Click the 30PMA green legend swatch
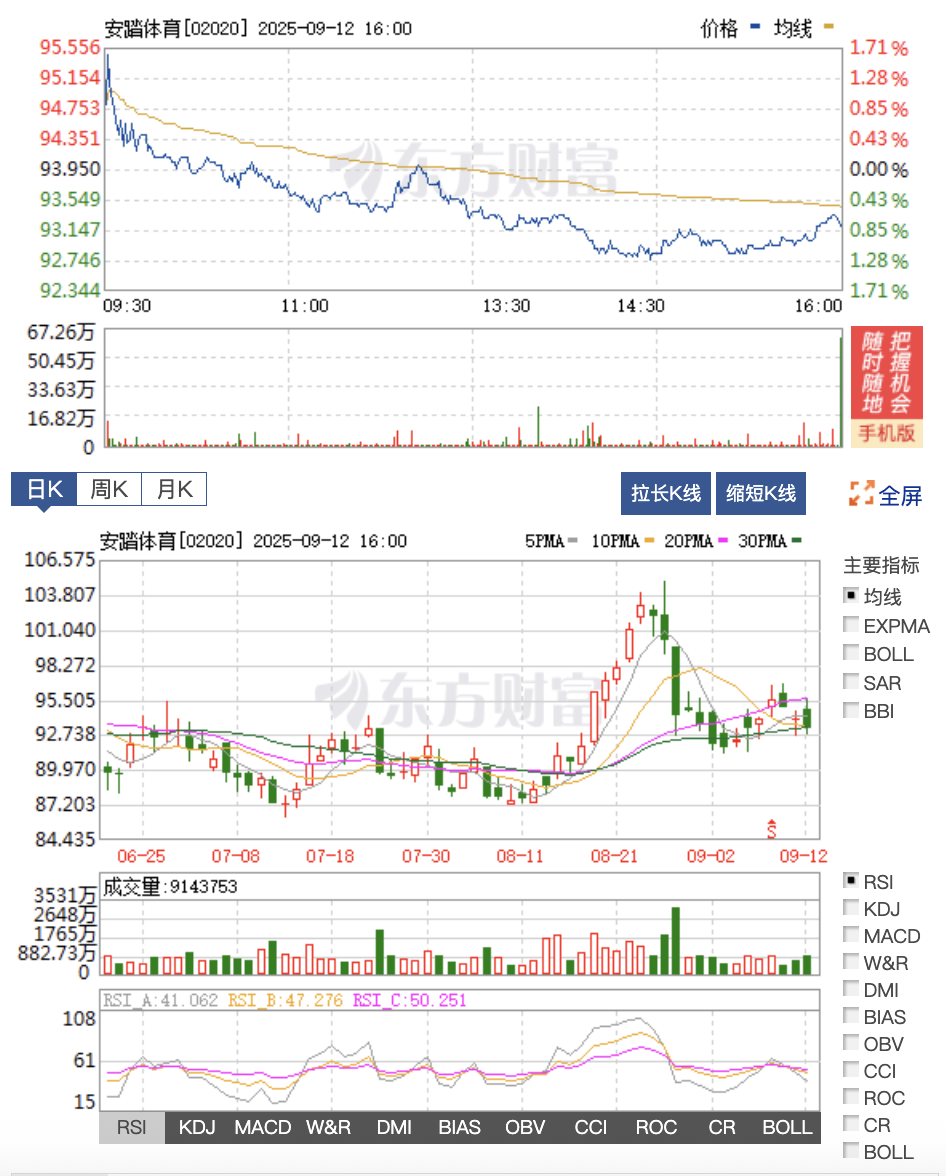Image resolution: width=946 pixels, height=1176 pixels. (797, 540)
